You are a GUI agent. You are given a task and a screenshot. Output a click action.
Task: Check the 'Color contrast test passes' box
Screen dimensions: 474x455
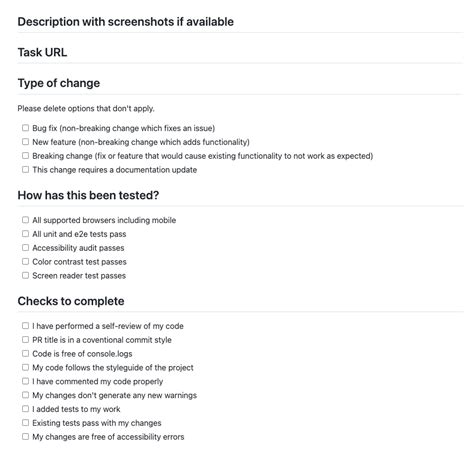coord(25,261)
